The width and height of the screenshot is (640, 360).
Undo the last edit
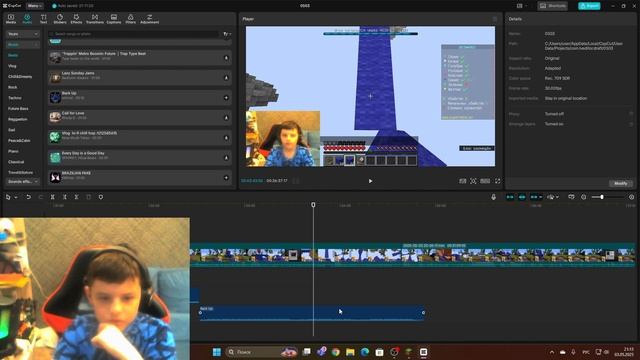[28, 197]
